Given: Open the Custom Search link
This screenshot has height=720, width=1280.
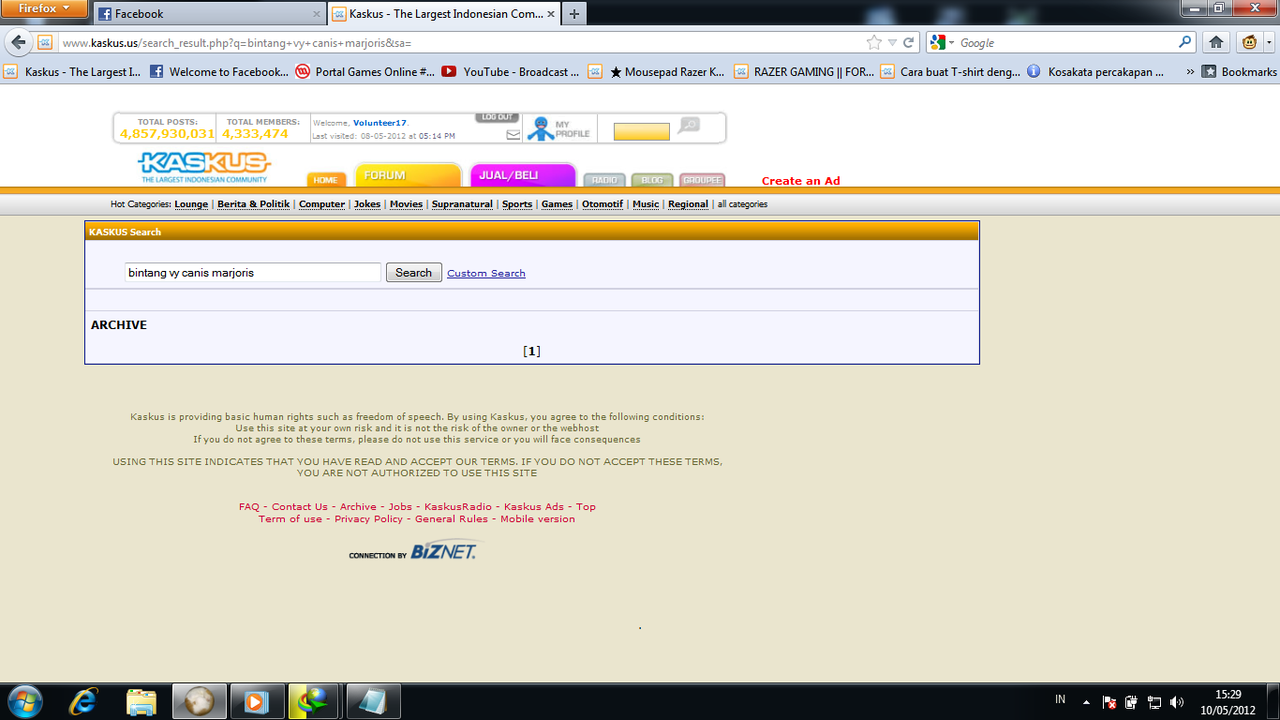Looking at the screenshot, I should 486,273.
